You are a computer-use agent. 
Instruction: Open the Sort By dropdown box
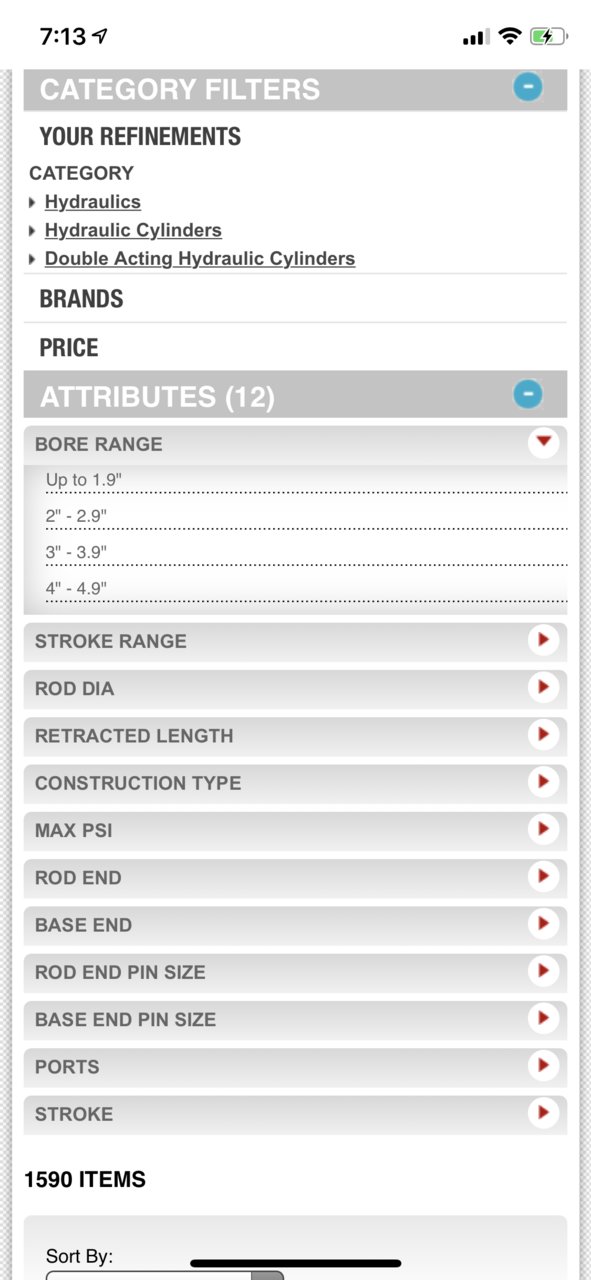coord(165,1274)
